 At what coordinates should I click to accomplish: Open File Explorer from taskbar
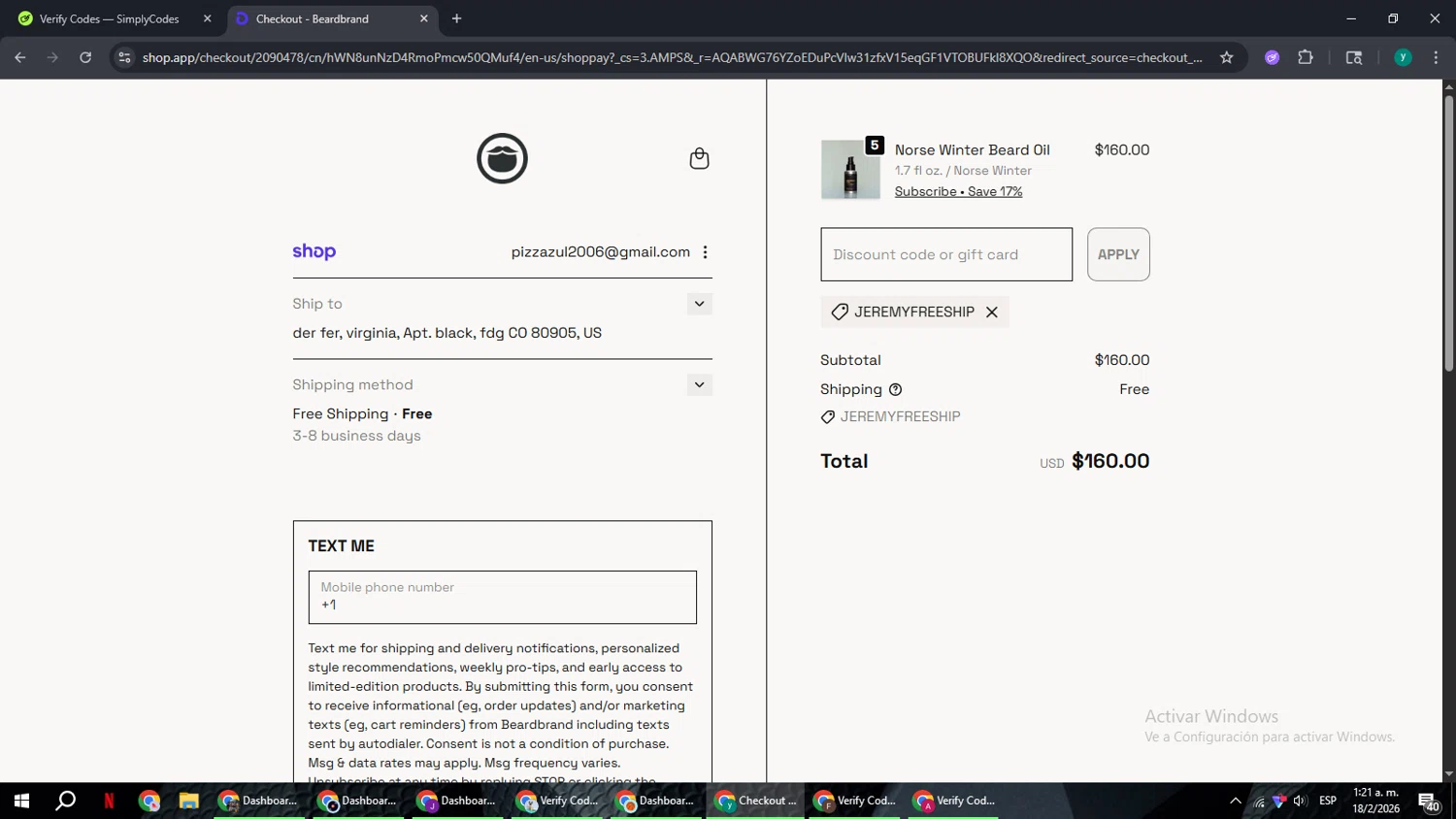[188, 801]
